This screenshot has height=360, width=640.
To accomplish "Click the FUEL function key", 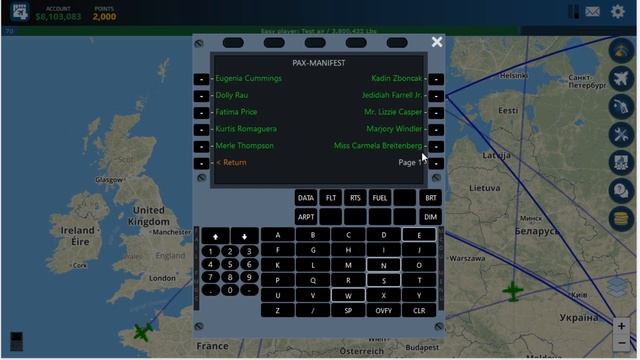I will [380, 198].
